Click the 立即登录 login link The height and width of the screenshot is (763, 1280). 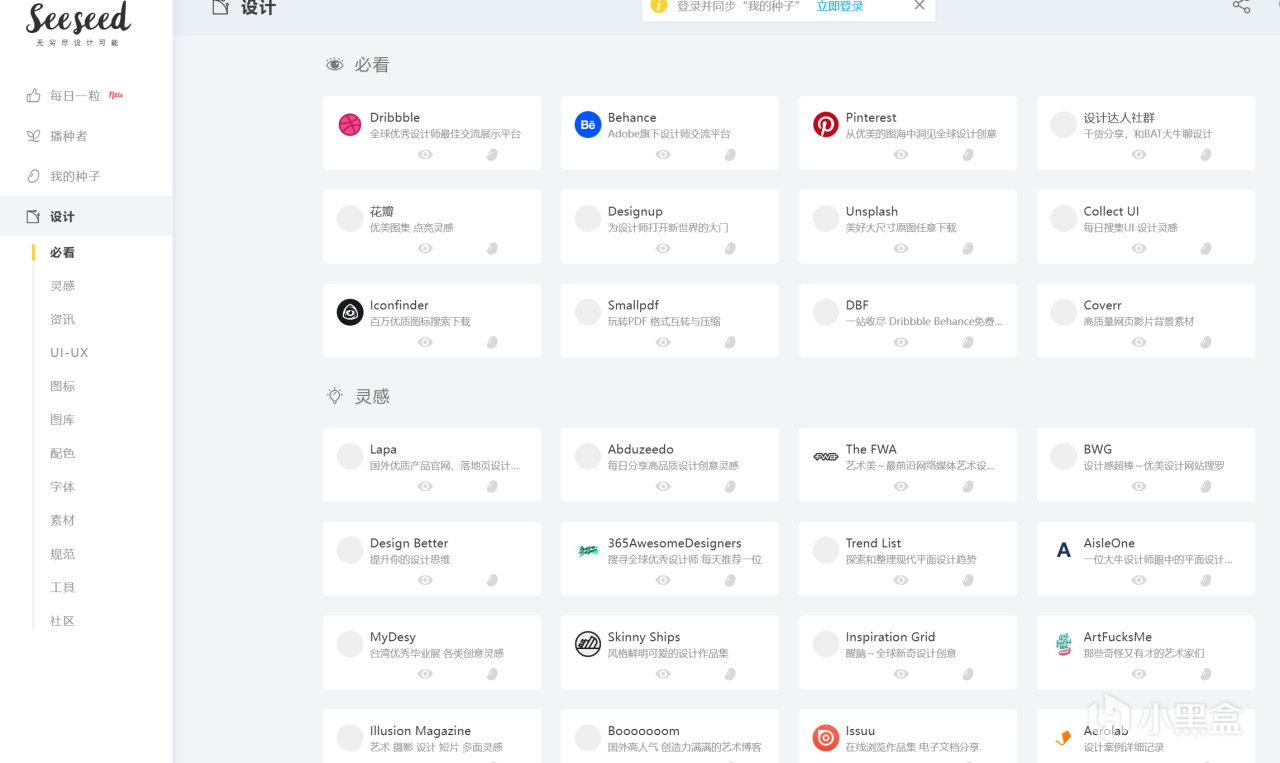click(840, 6)
